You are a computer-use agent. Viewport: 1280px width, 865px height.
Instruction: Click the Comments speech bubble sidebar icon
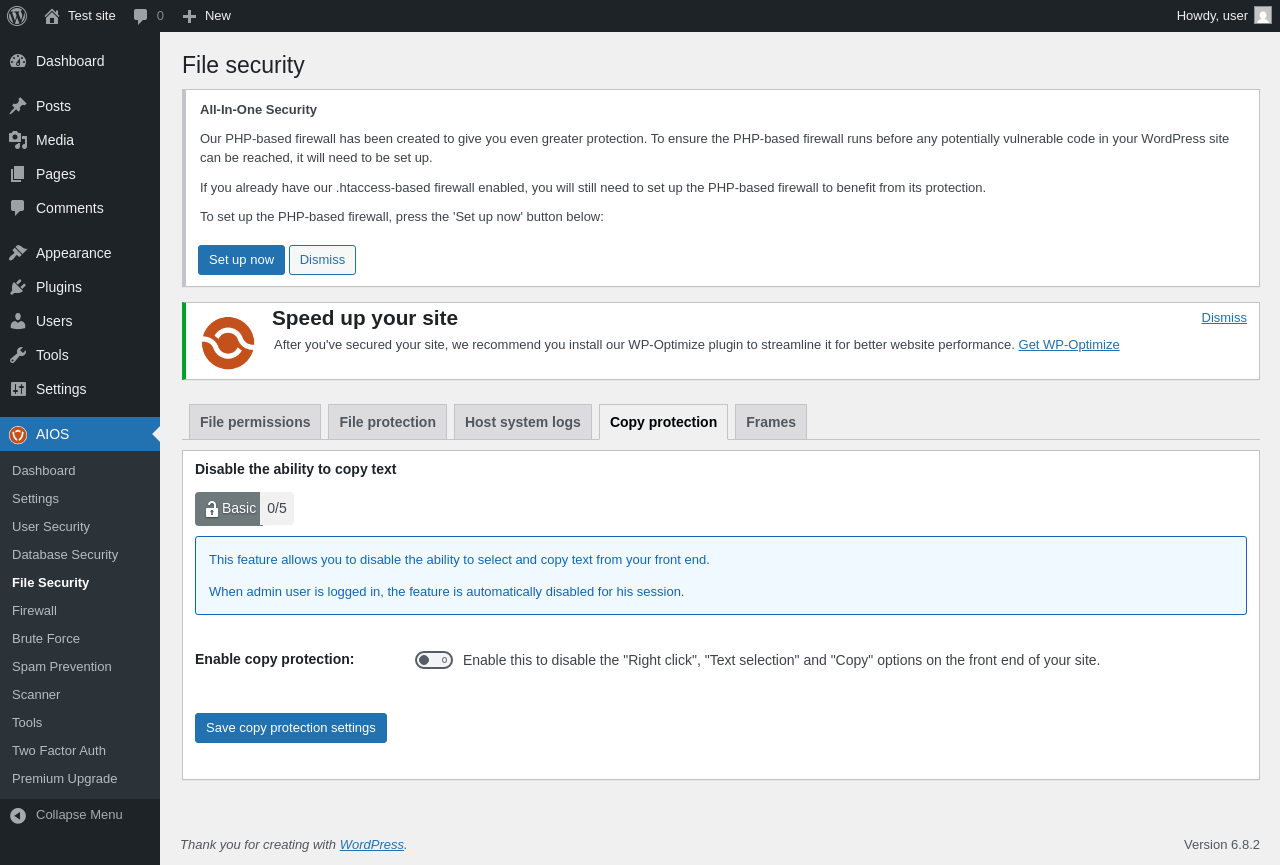coord(18,208)
